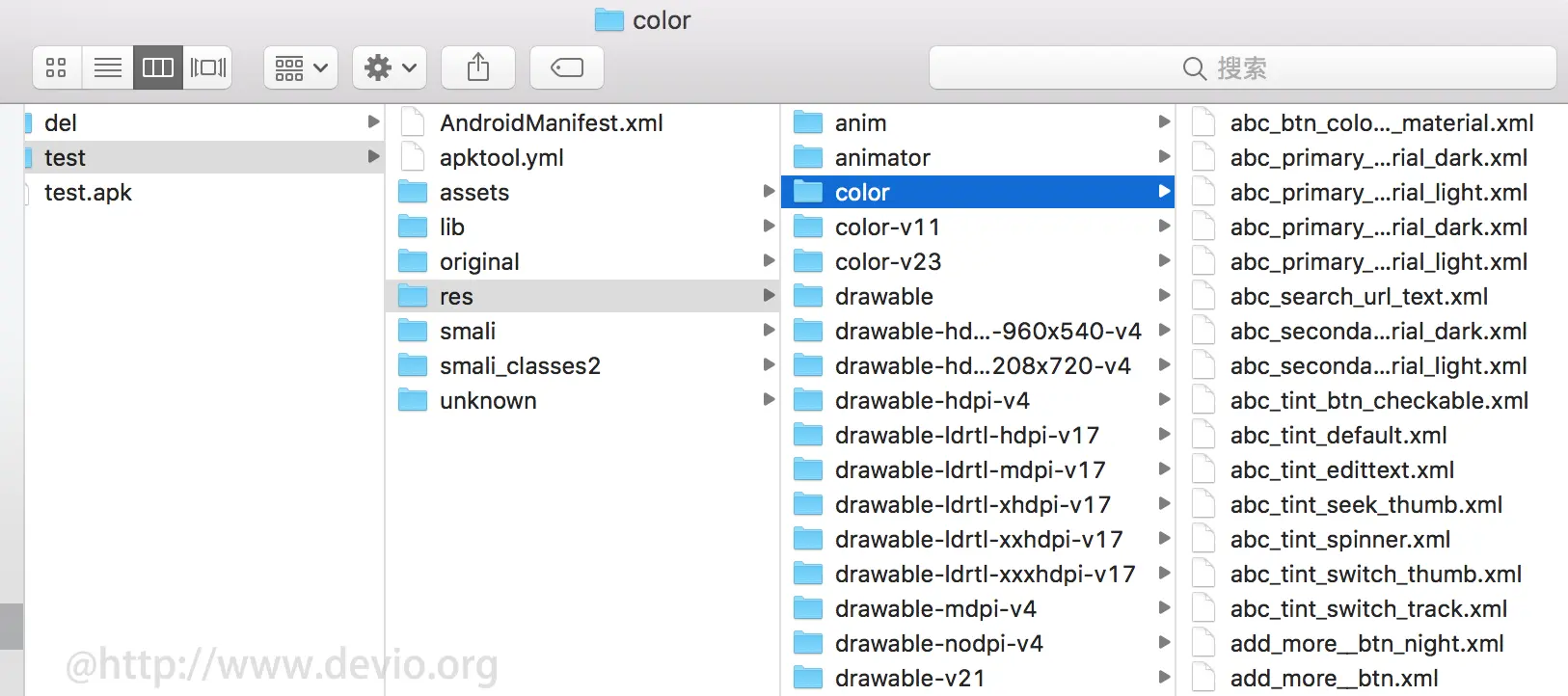Click the add_more__btn_night.xml file icon
The width and height of the screenshot is (1568, 696).
[x=1203, y=643]
